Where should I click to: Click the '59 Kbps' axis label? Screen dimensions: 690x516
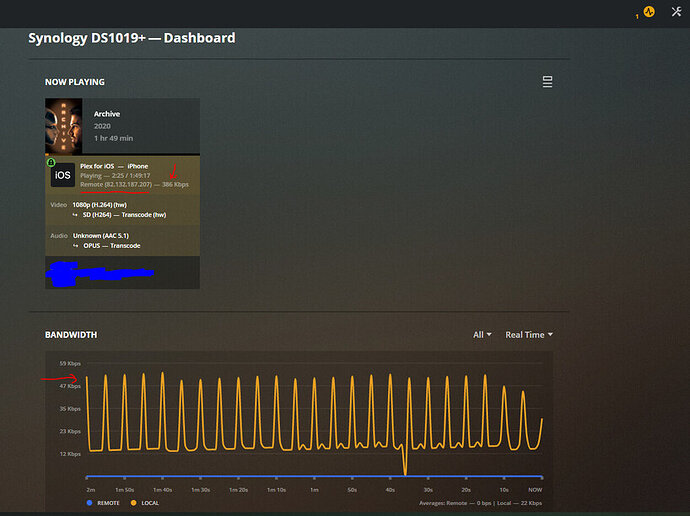click(70, 363)
